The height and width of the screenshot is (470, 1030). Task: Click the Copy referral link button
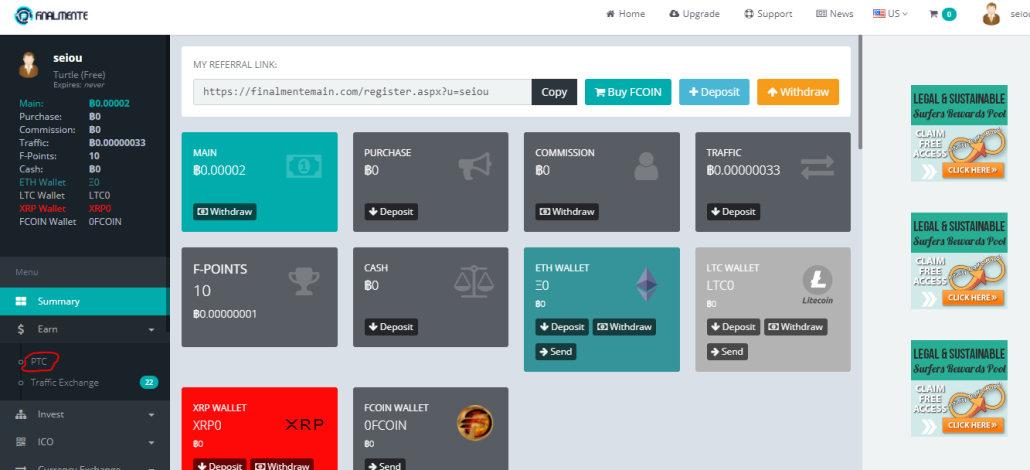554,92
